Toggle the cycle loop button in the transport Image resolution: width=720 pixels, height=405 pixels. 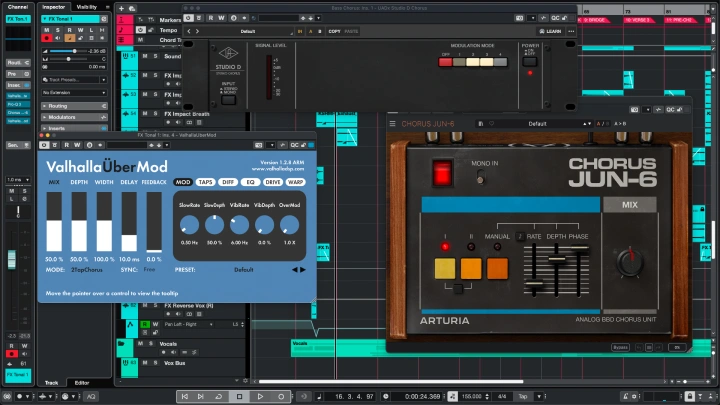(219, 396)
